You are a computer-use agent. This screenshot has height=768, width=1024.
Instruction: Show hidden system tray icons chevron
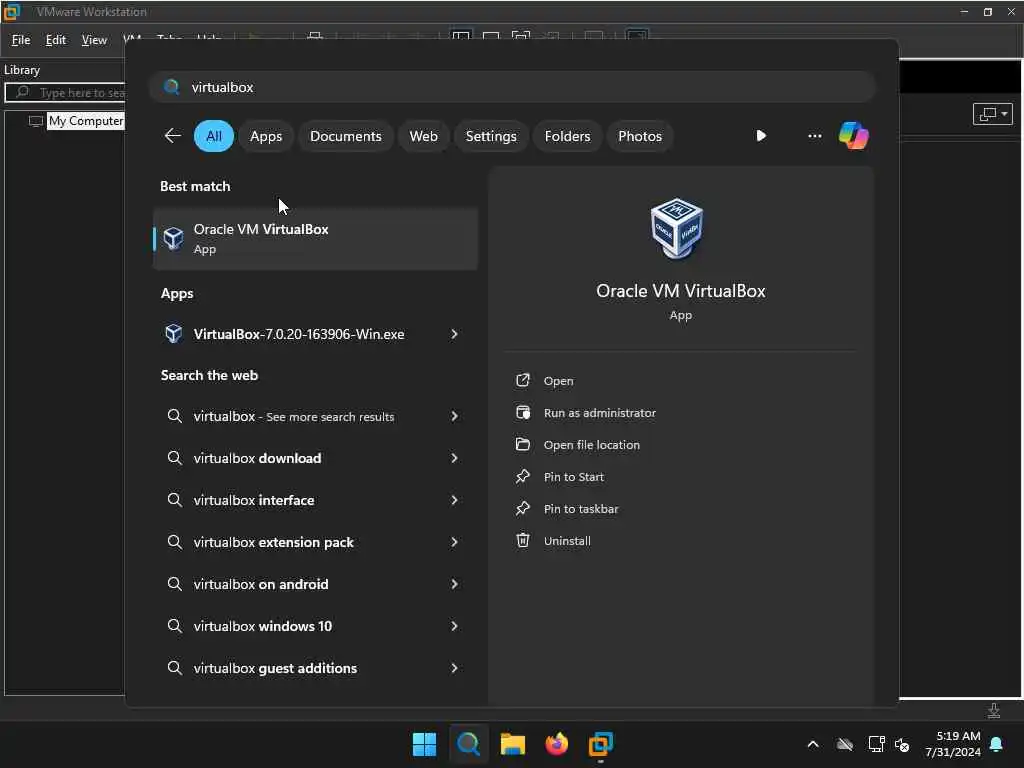(x=813, y=744)
